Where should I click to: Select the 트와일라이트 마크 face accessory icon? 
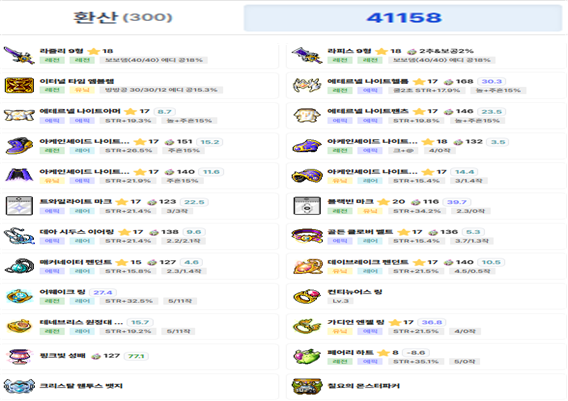(x=19, y=206)
